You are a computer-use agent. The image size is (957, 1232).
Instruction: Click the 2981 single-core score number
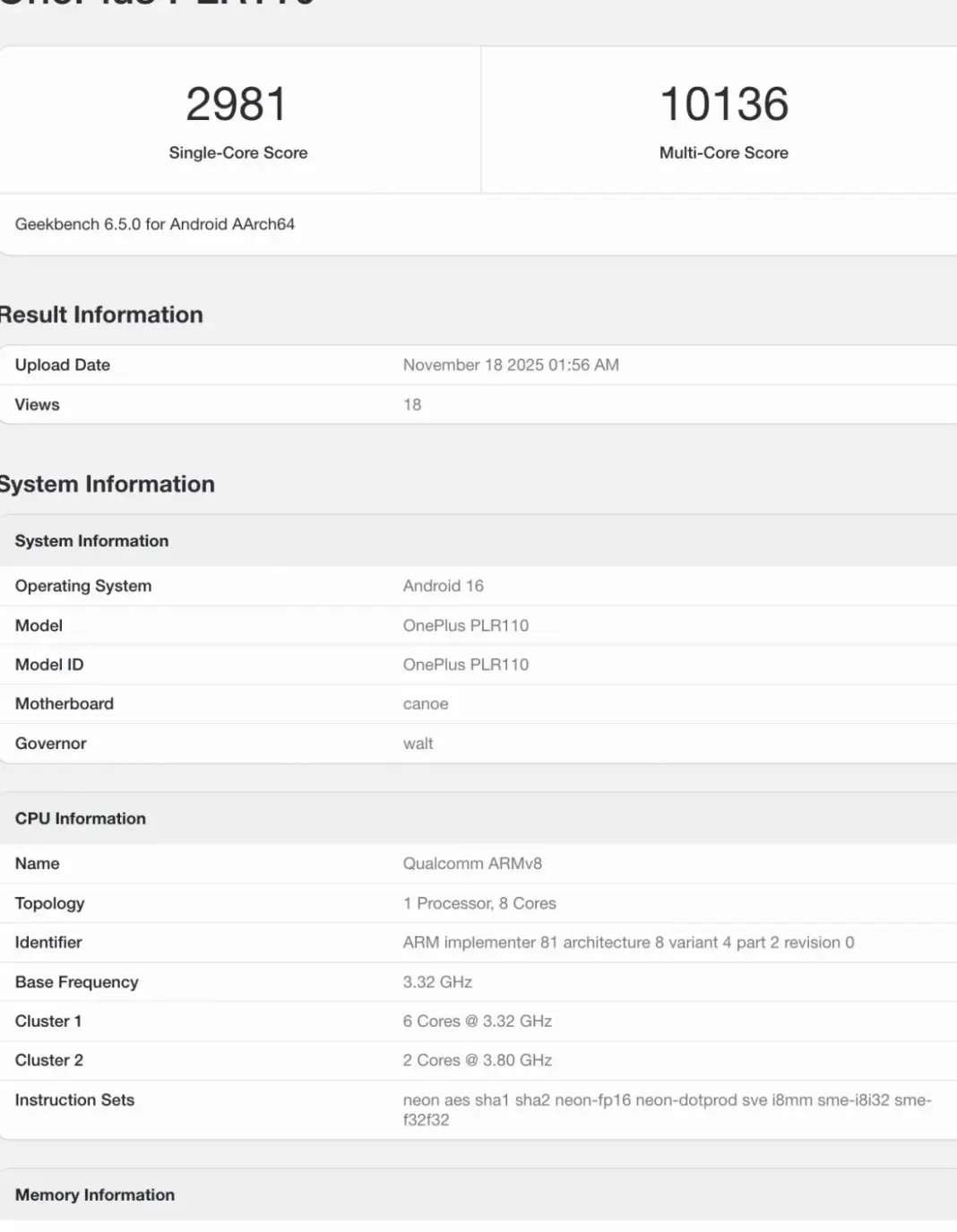(x=237, y=104)
